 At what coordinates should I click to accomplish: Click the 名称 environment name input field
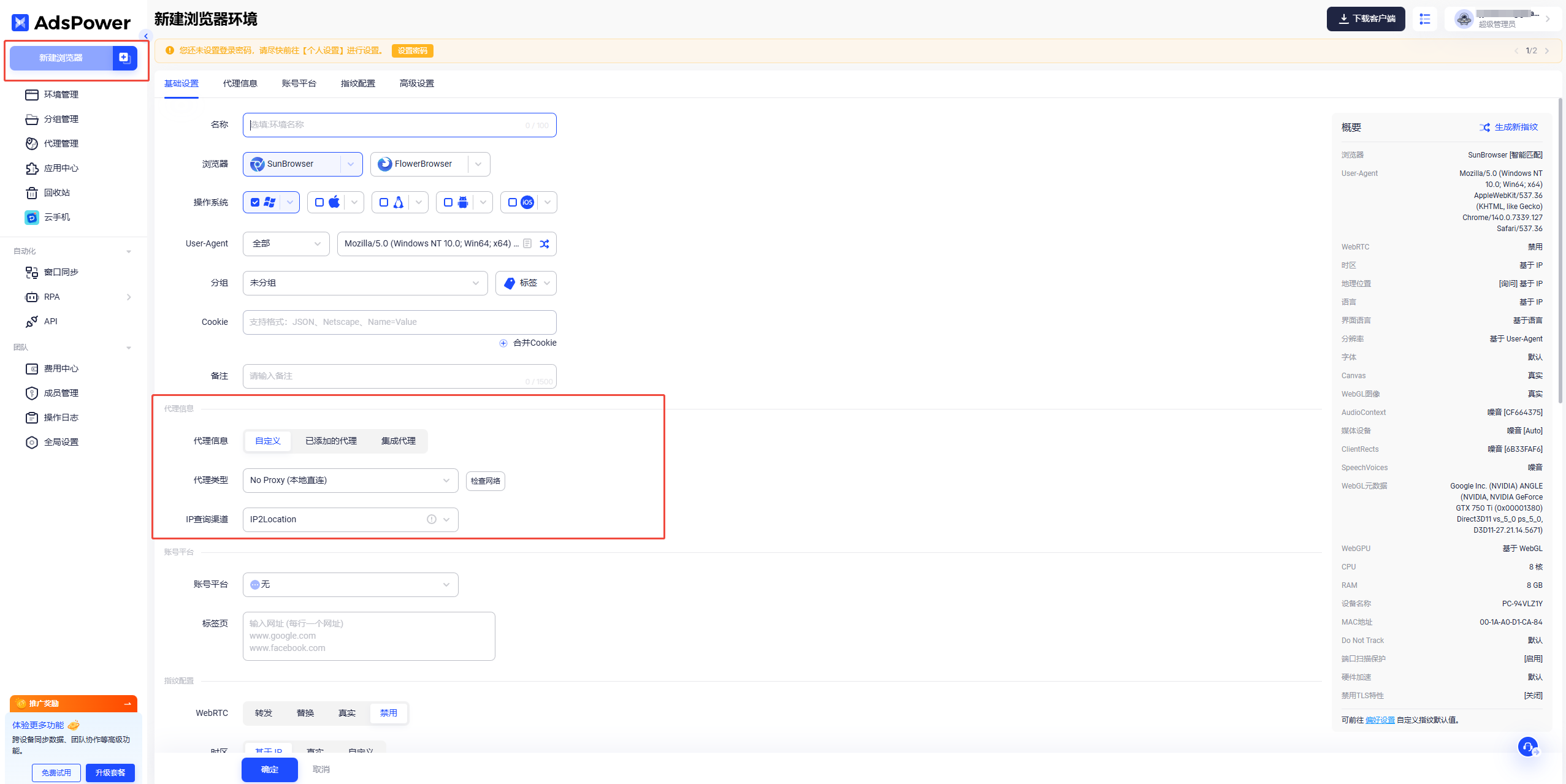point(386,125)
